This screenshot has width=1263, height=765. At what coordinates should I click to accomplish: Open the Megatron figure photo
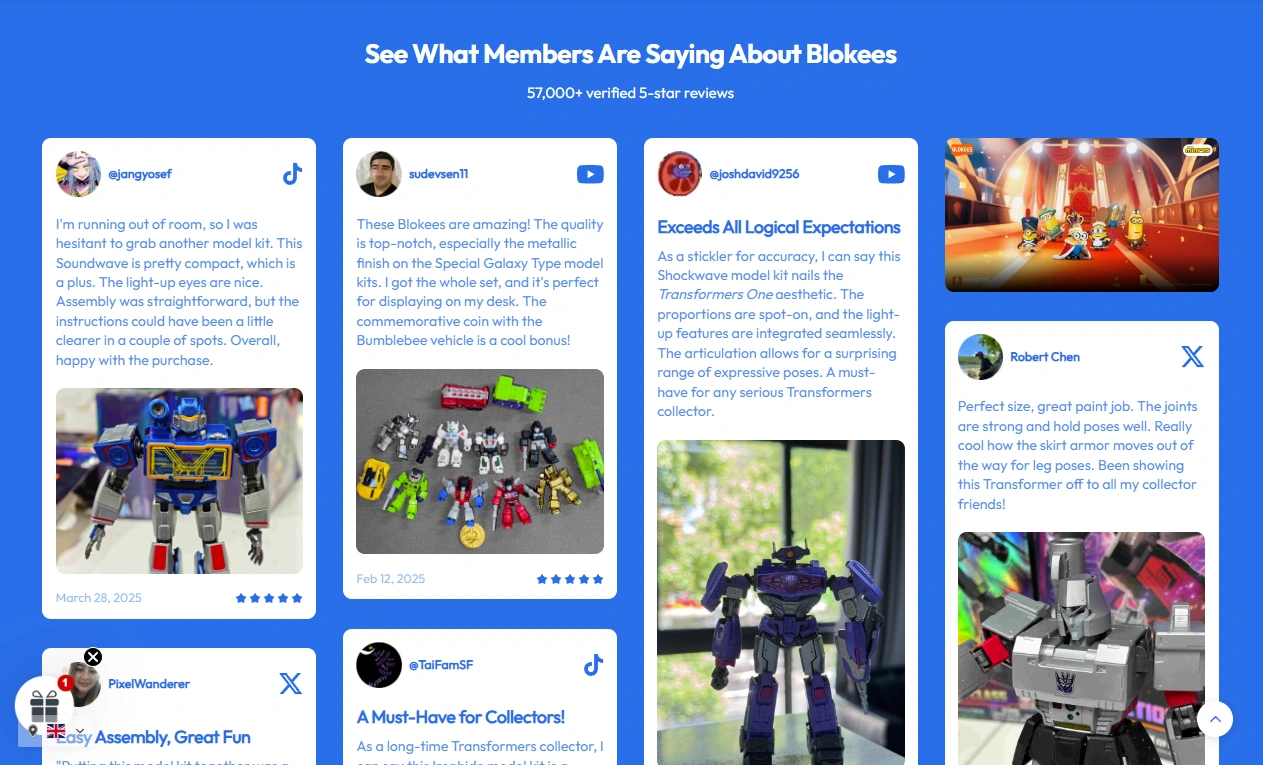point(1081,648)
